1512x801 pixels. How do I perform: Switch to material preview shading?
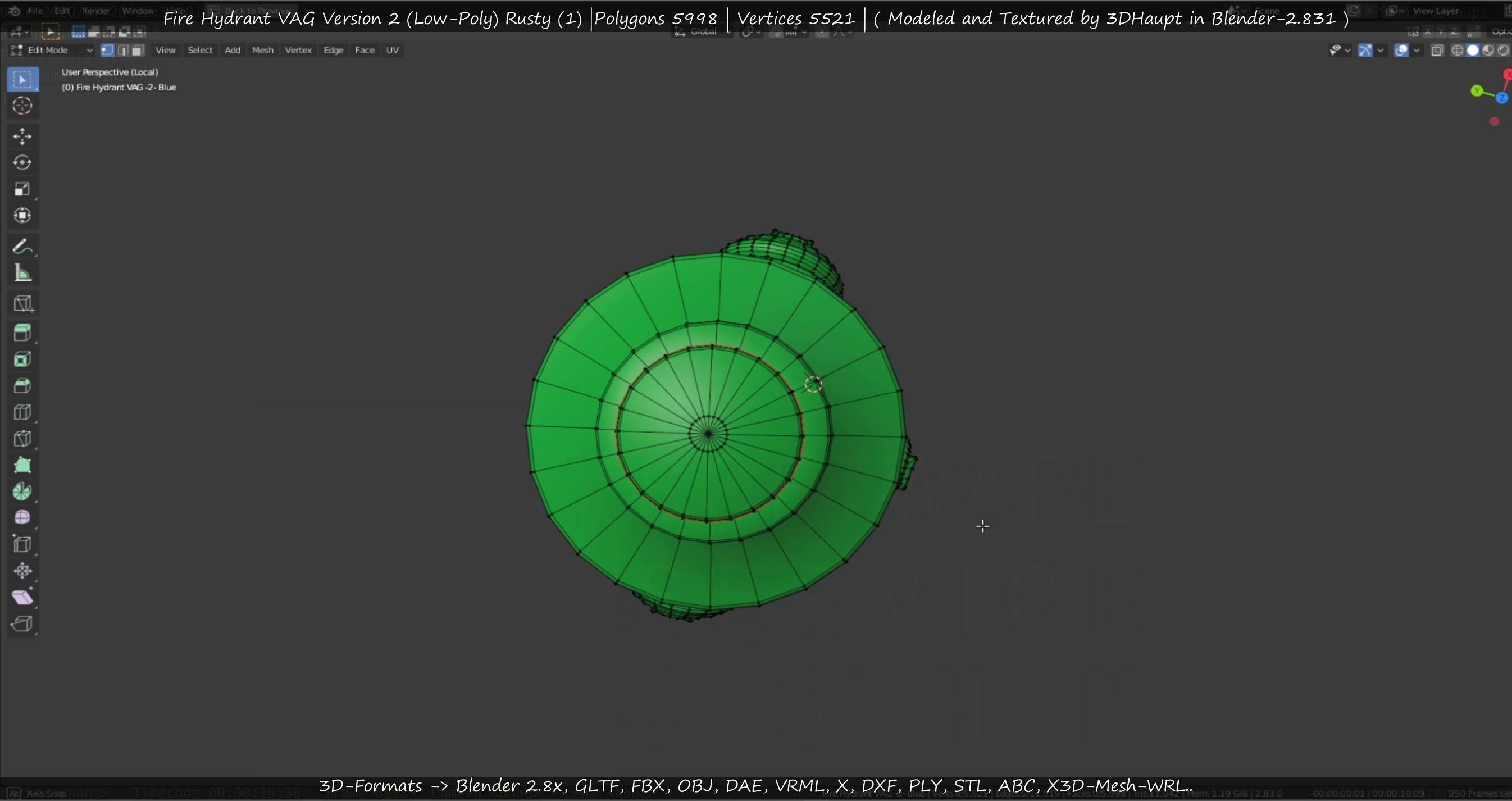coord(1488,51)
